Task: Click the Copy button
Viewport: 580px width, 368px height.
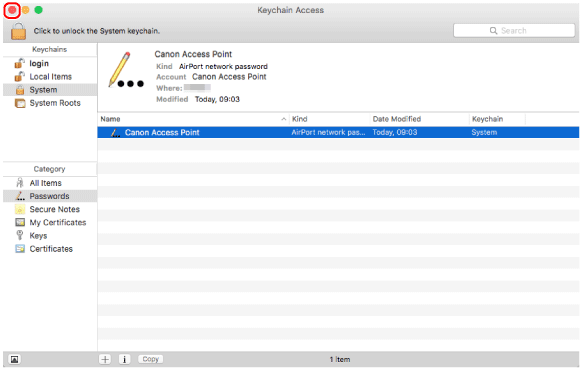Action: click(151, 359)
